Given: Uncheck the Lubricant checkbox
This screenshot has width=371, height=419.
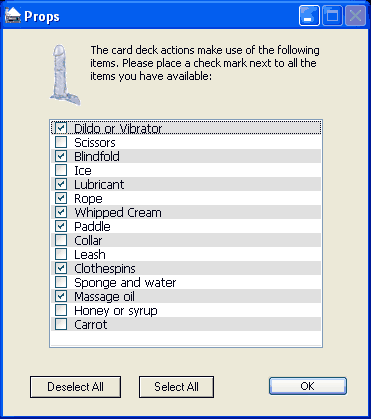Looking at the screenshot, I should pyautogui.click(x=61, y=184).
